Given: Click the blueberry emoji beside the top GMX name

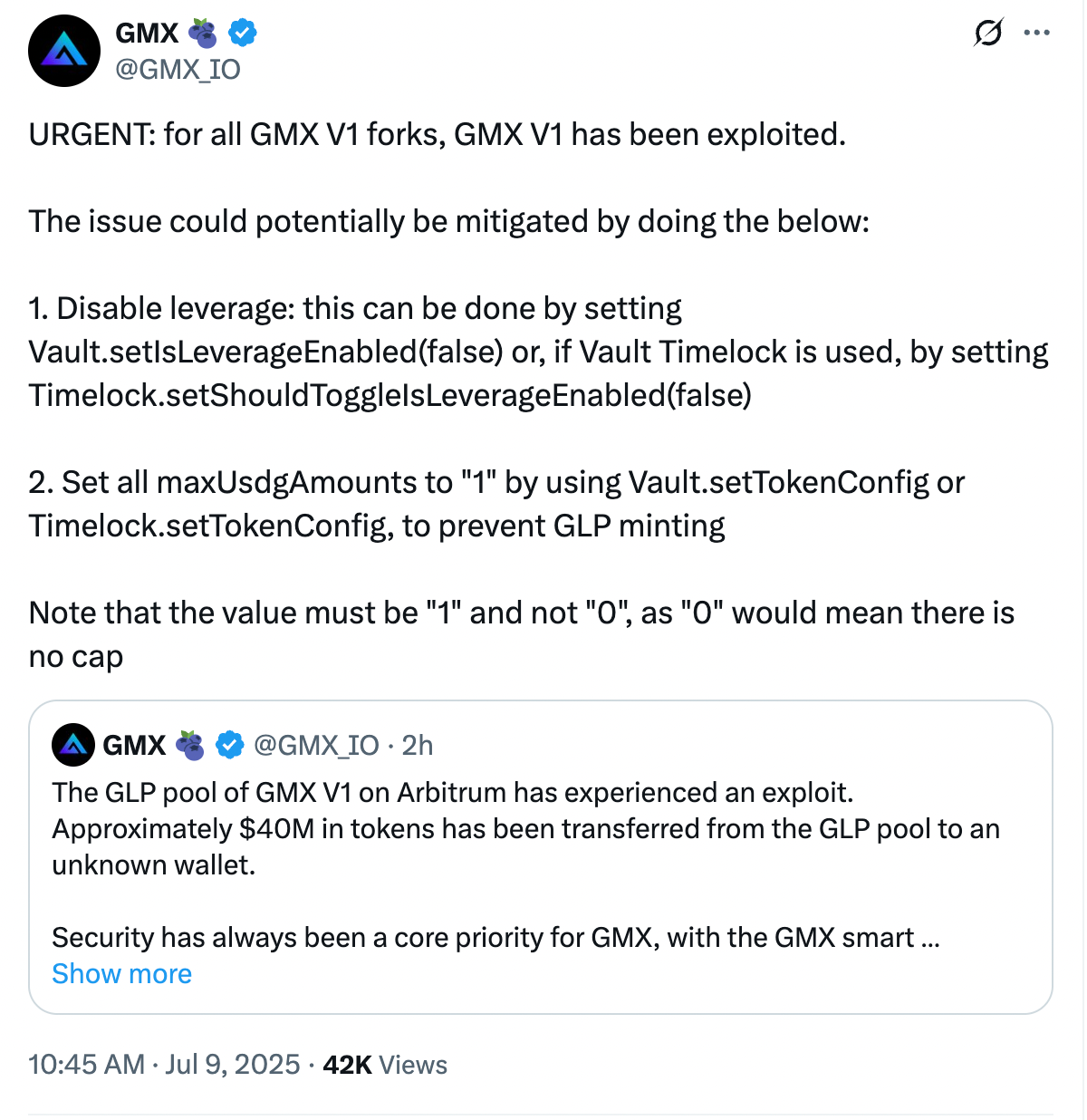Looking at the screenshot, I should pos(203,34).
